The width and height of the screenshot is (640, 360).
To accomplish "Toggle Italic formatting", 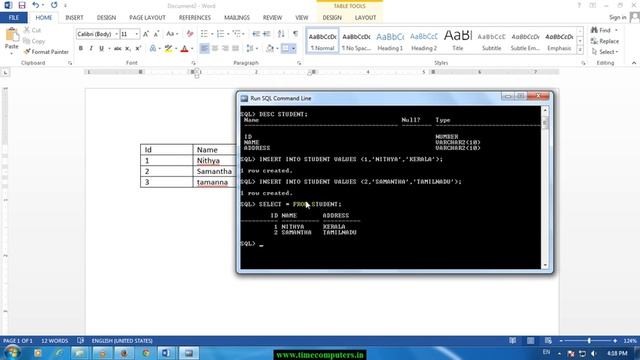I will pyautogui.click(x=91, y=49).
